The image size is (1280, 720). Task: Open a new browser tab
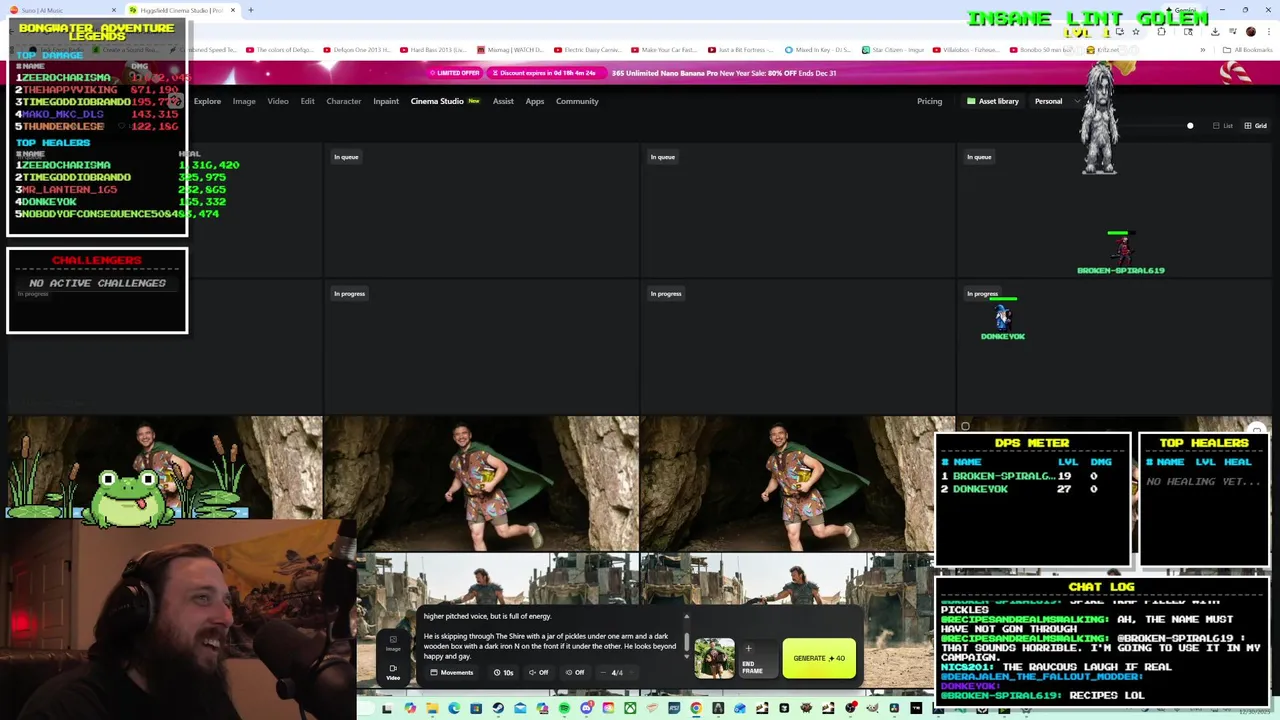pyautogui.click(x=250, y=10)
